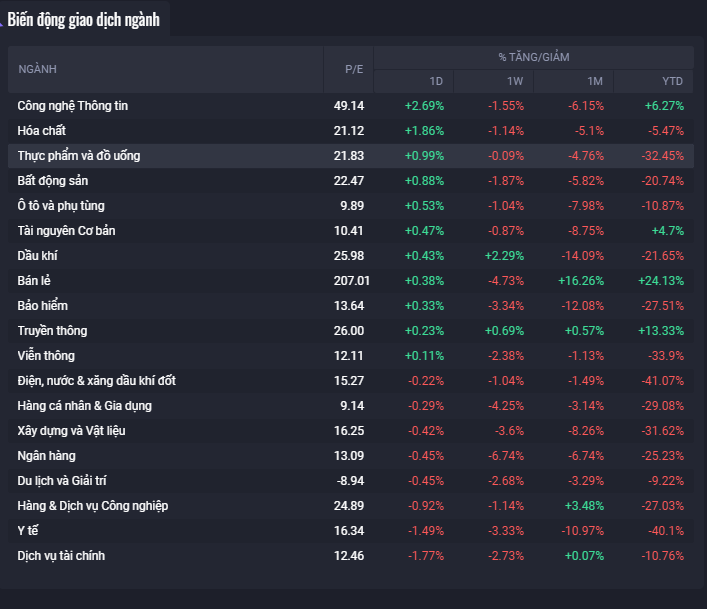Click the Ô tô và phụ tùng sector

[61, 206]
